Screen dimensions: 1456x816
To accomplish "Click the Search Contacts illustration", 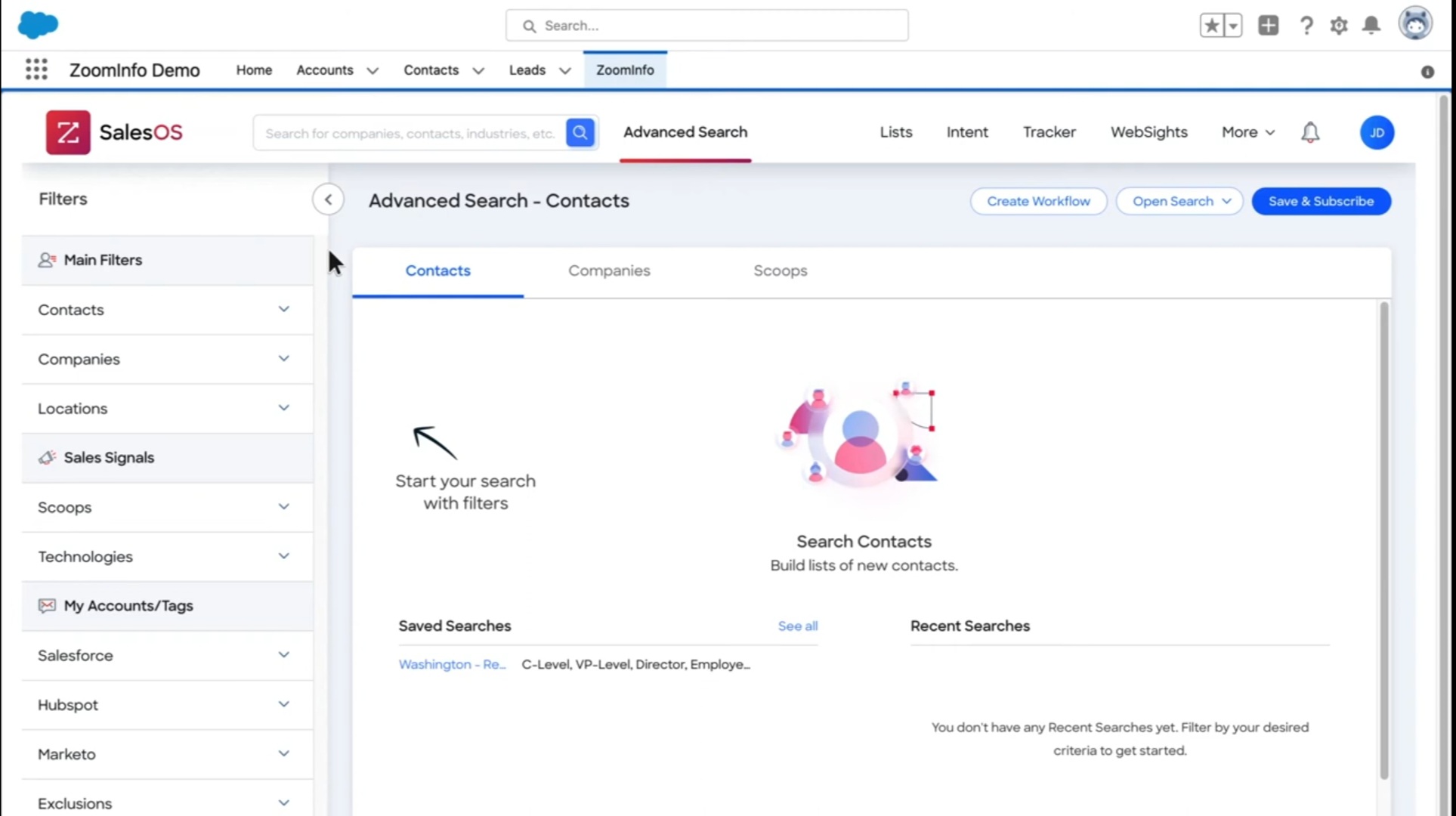I will 860,436.
